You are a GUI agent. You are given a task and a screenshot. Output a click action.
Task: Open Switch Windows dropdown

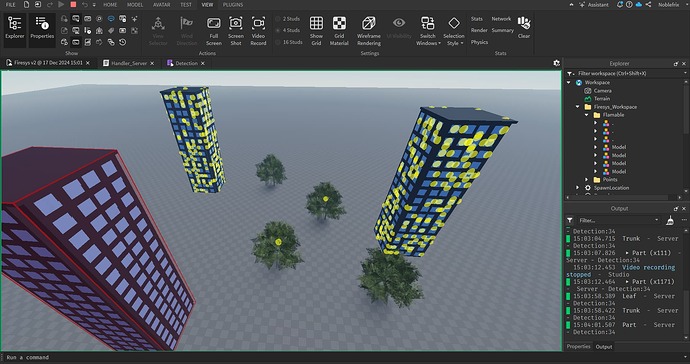428,31
